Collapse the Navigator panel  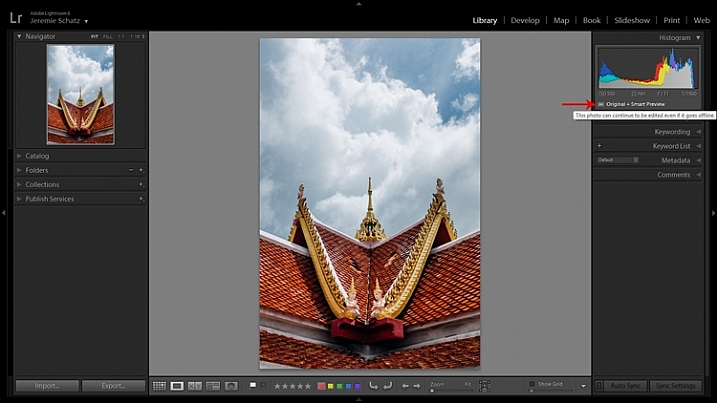19,36
